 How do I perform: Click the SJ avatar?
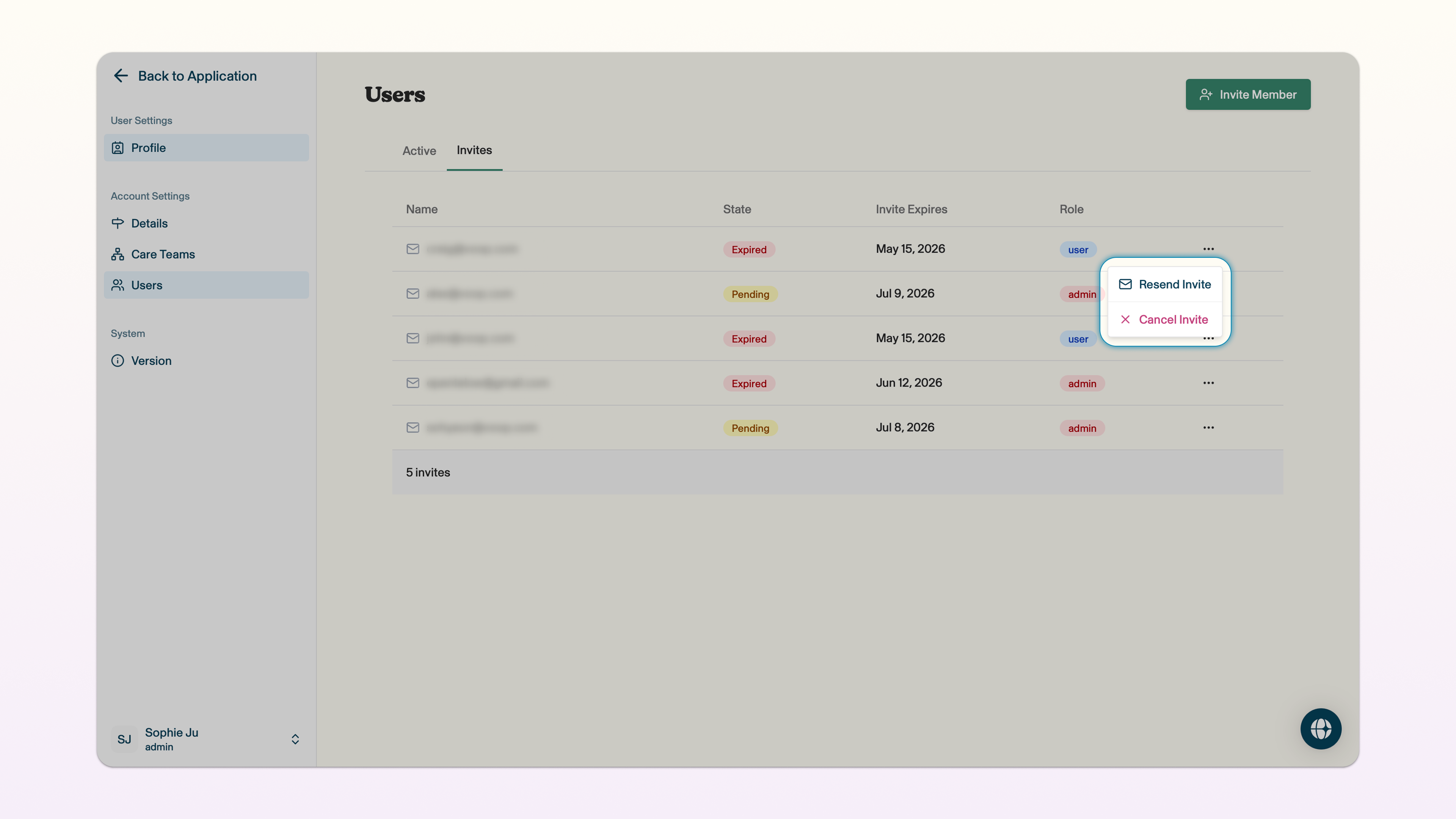coord(124,739)
